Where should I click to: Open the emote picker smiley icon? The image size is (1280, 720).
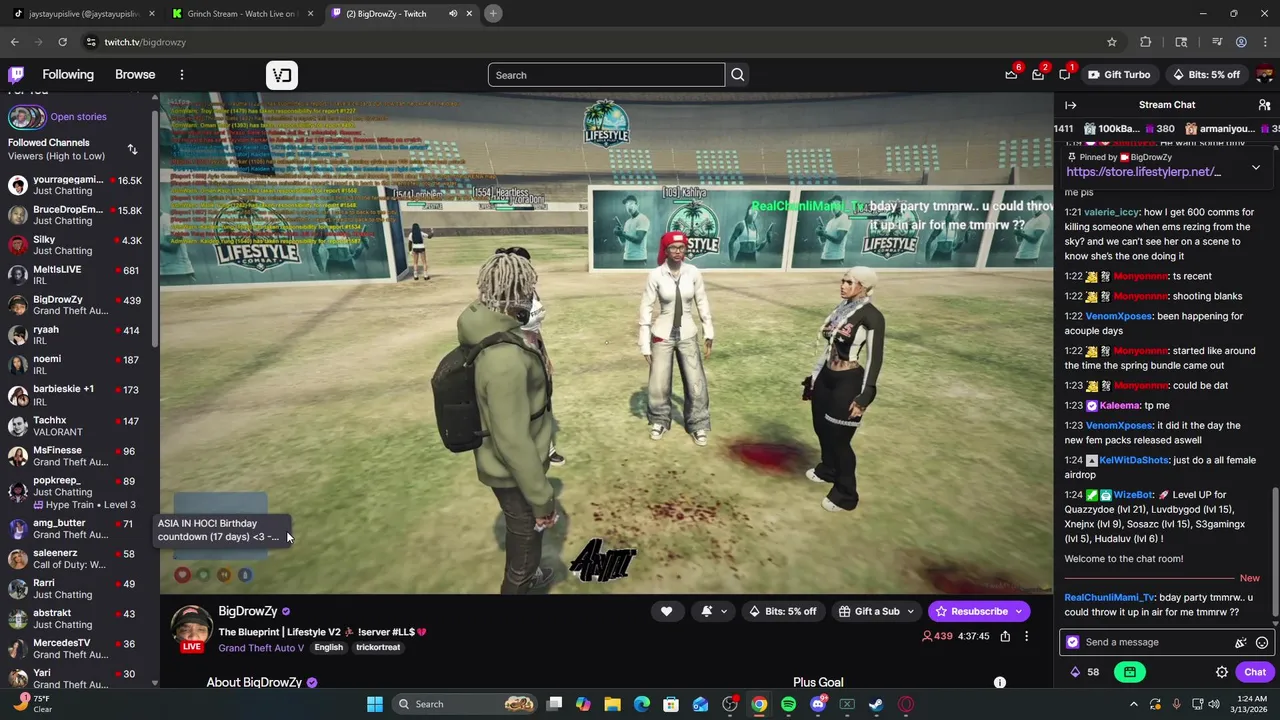[x=1262, y=643]
